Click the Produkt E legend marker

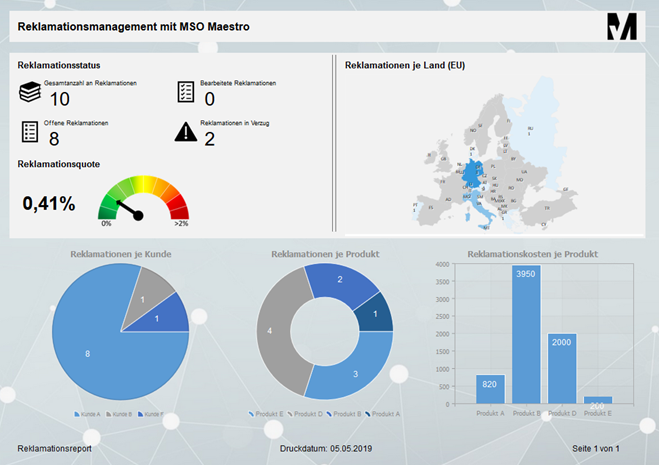click(251, 414)
